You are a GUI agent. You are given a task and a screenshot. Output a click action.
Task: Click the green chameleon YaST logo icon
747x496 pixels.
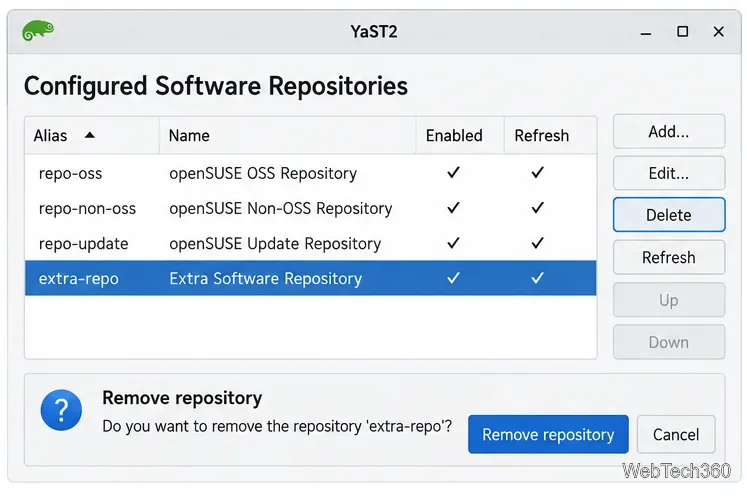pos(38,30)
